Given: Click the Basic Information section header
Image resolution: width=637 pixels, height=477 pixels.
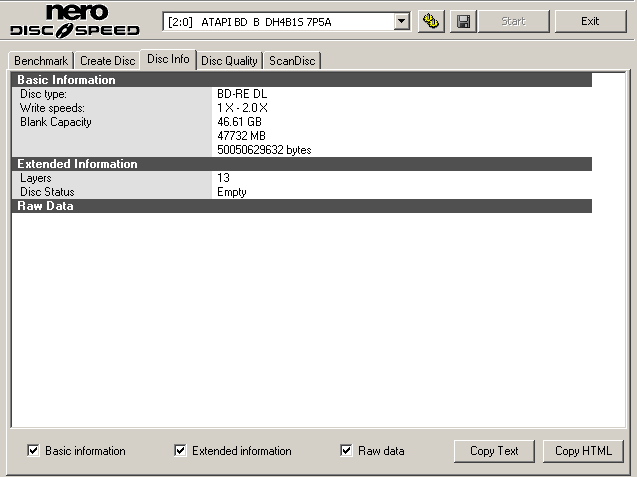Looking at the screenshot, I should [x=302, y=80].
